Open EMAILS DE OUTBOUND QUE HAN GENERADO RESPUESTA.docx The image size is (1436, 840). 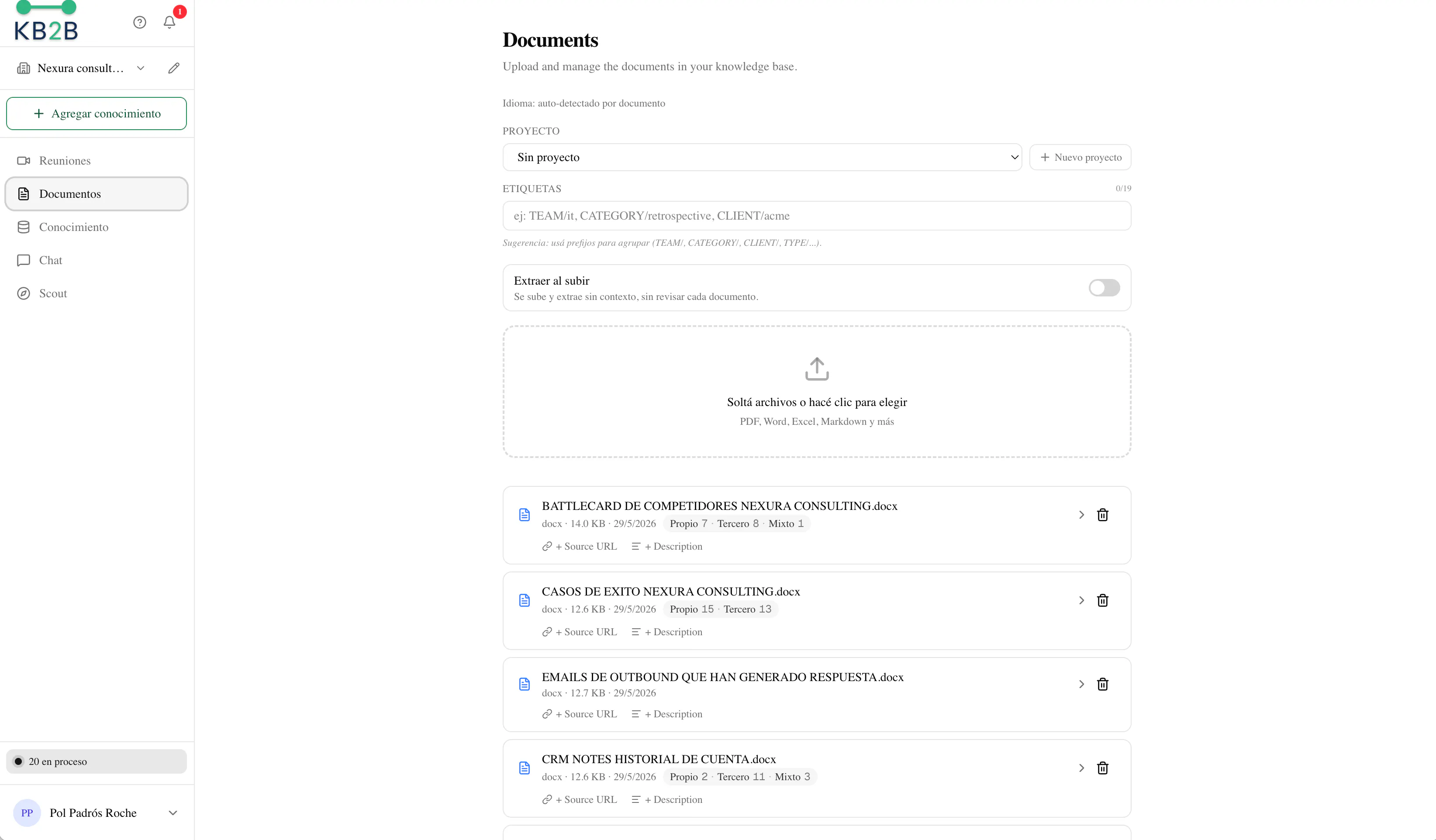pos(722,677)
